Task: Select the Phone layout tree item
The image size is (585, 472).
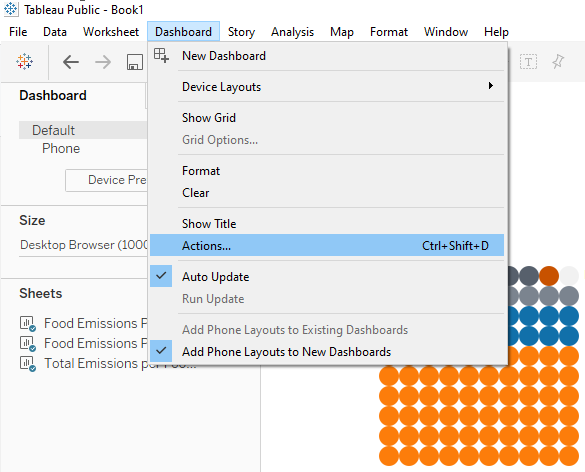Action: coord(61,149)
